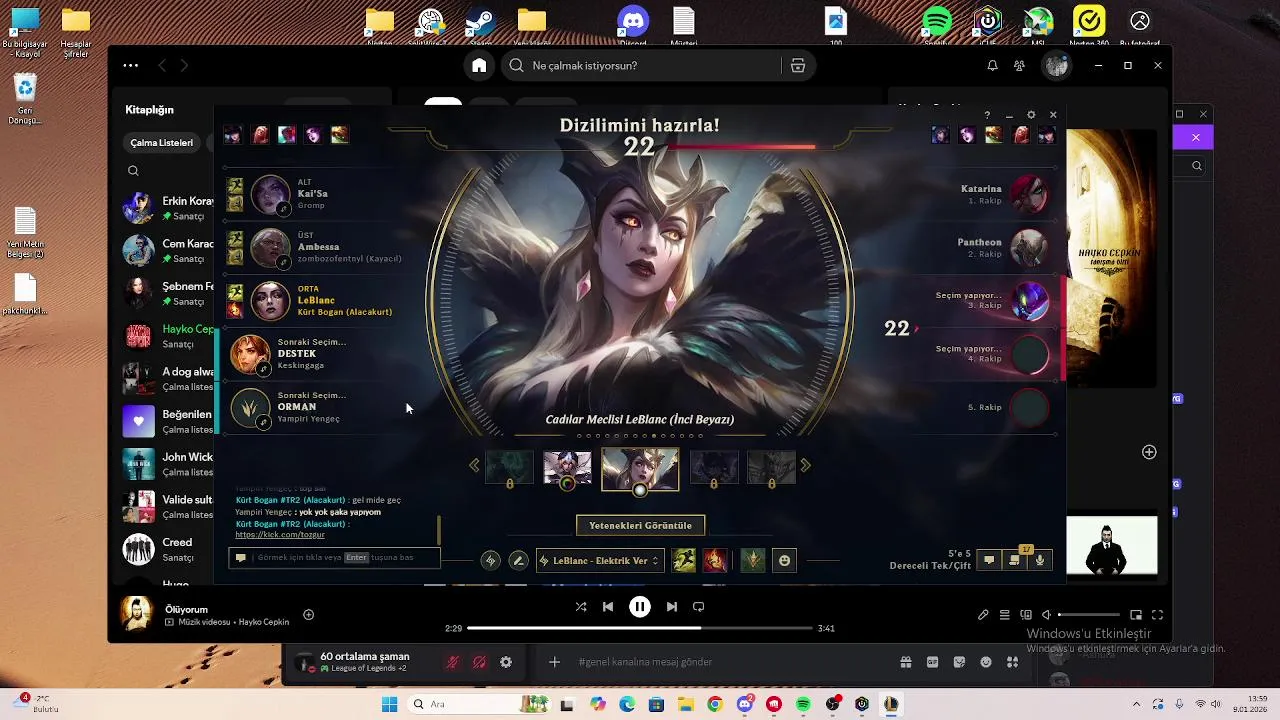The height and width of the screenshot is (720, 1280).
Task: Select the Kai'Sa teammate row
Action: pos(320,194)
